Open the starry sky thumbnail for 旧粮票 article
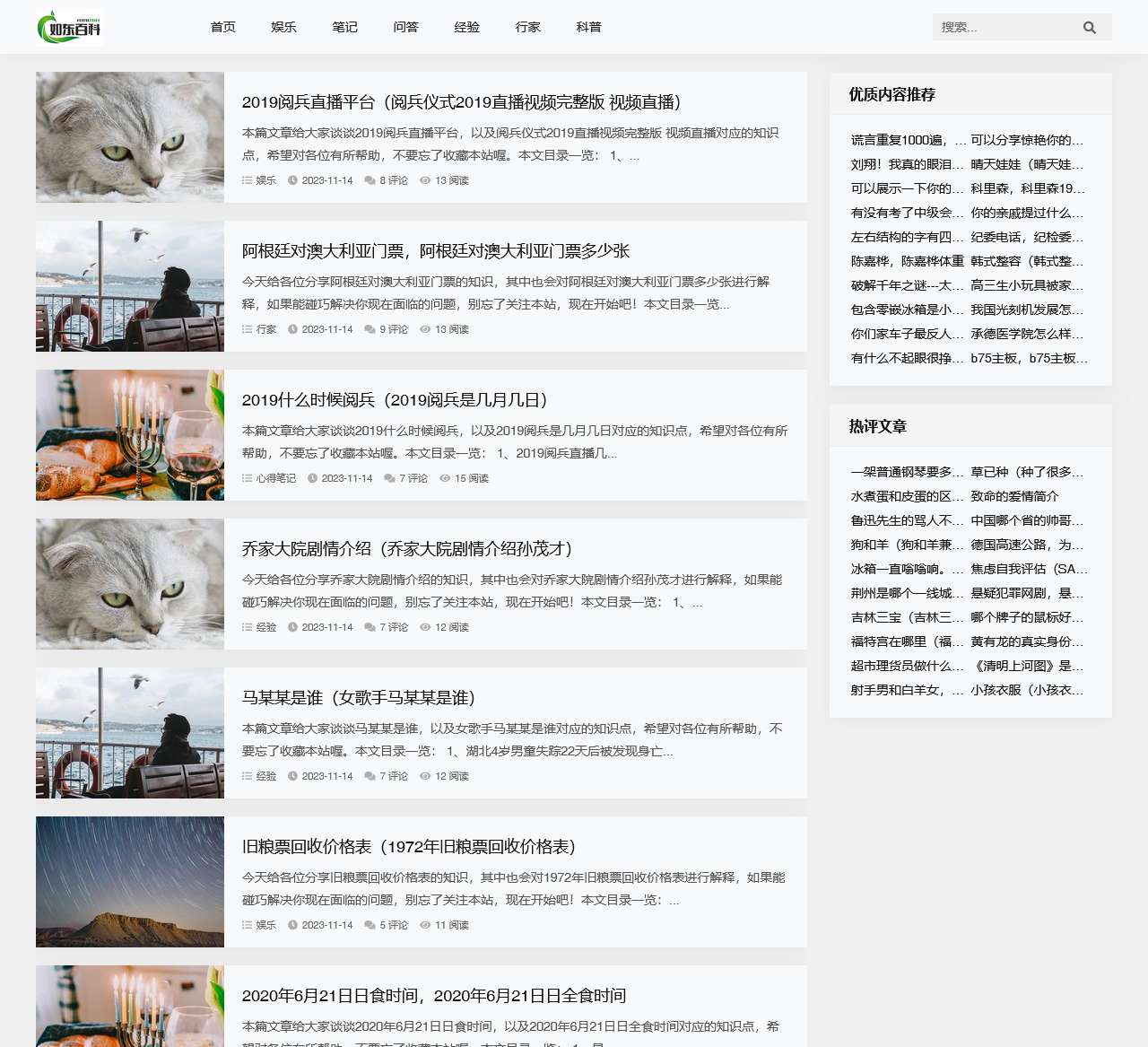The height and width of the screenshot is (1047, 1148). pyautogui.click(x=130, y=882)
